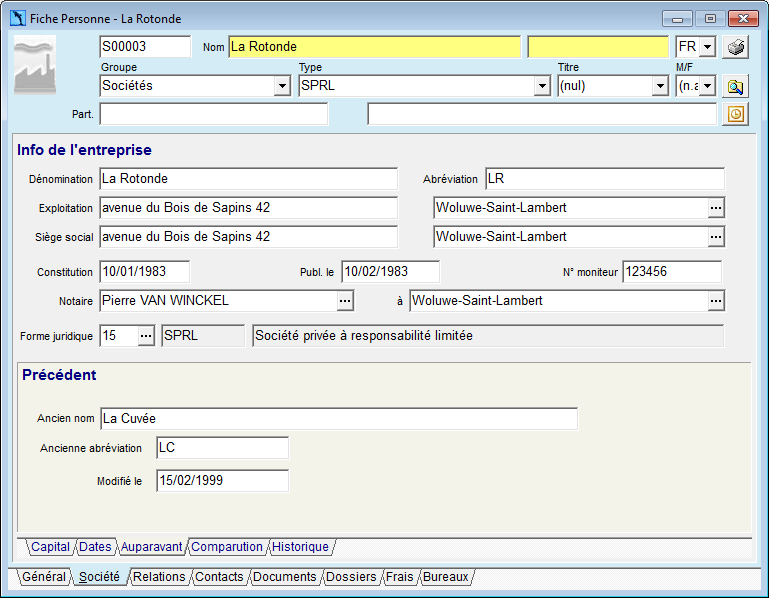Open the Groupe Sociétés dropdown
Screen dimensions: 769x598
[282, 86]
